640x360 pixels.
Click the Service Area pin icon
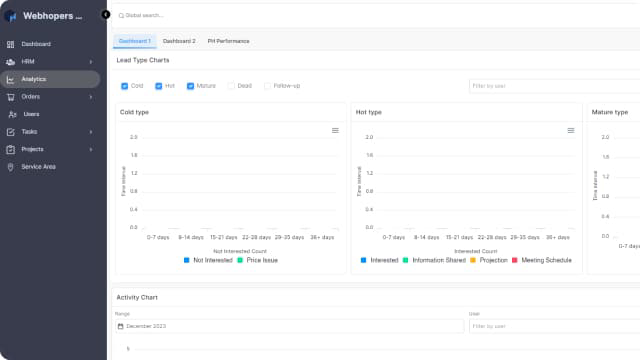click(11, 167)
